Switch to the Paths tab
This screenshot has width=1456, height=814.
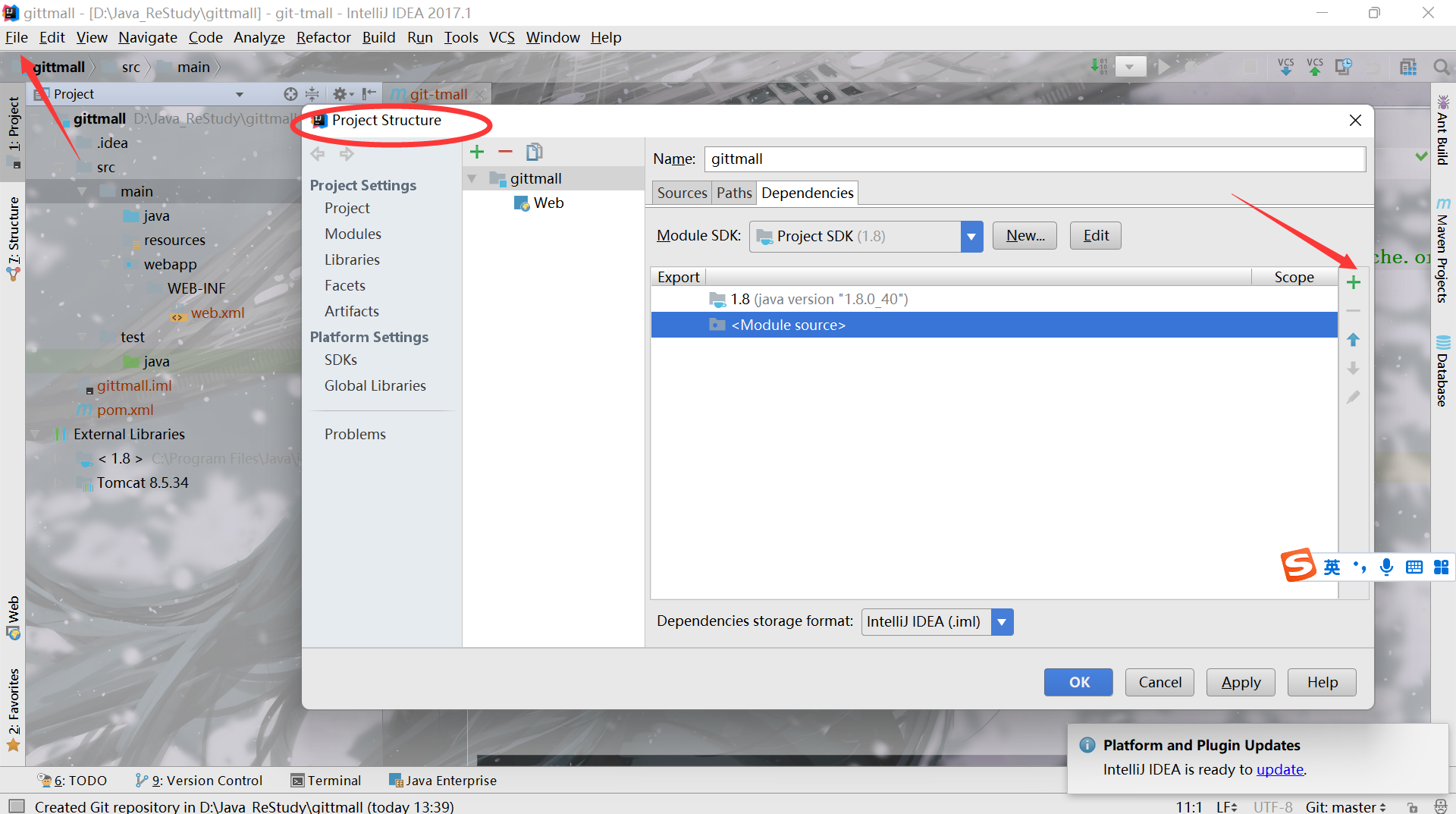(x=734, y=193)
